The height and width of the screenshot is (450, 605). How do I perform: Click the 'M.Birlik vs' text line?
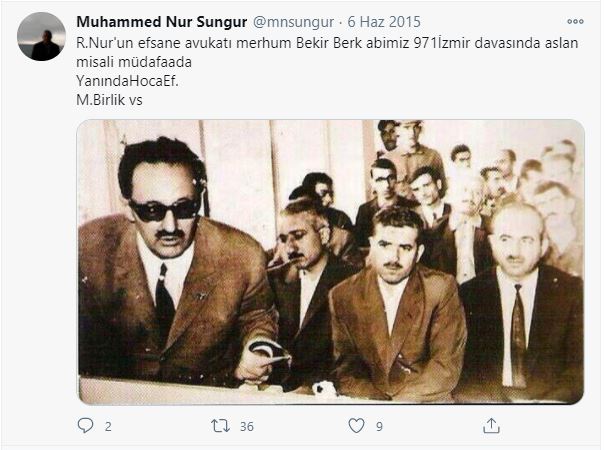109,100
